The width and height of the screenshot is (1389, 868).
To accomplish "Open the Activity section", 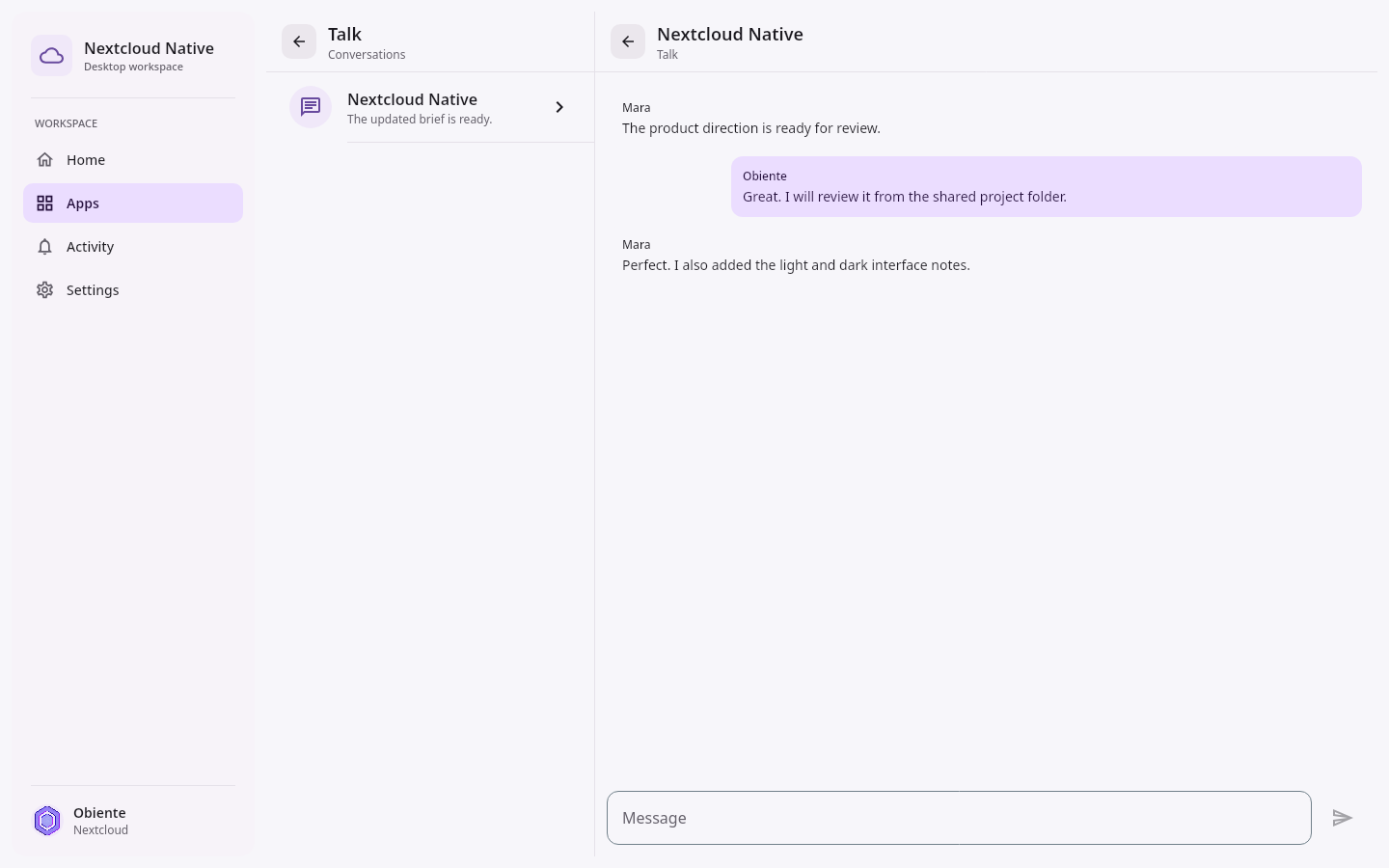I will [133, 247].
